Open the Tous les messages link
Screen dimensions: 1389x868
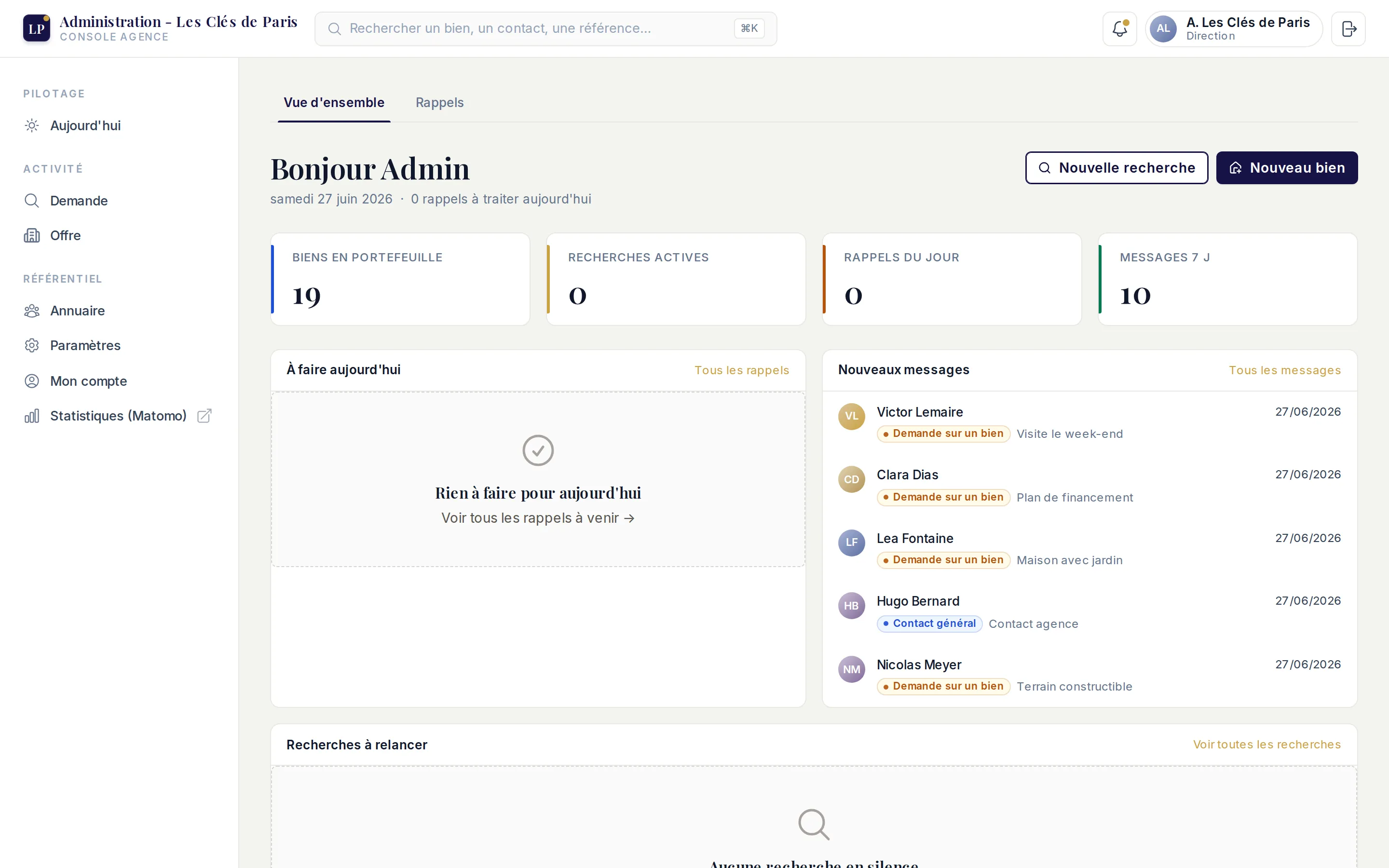point(1284,370)
